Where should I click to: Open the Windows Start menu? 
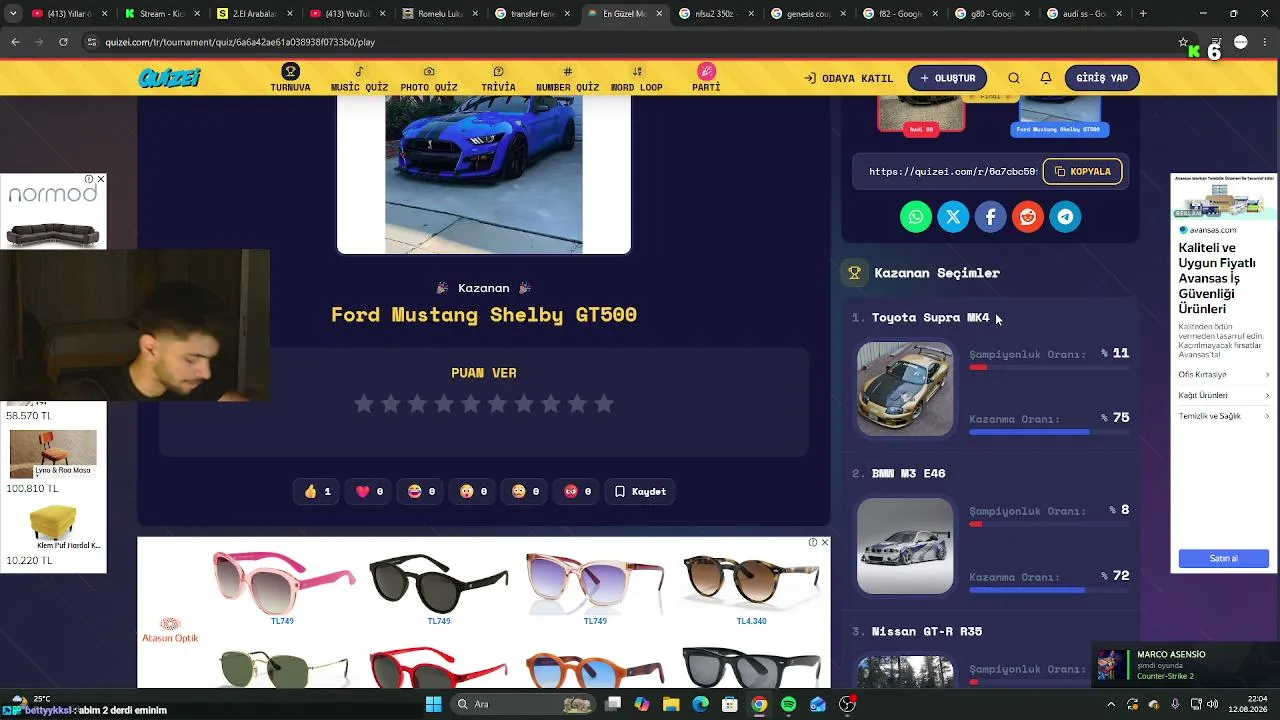point(433,704)
